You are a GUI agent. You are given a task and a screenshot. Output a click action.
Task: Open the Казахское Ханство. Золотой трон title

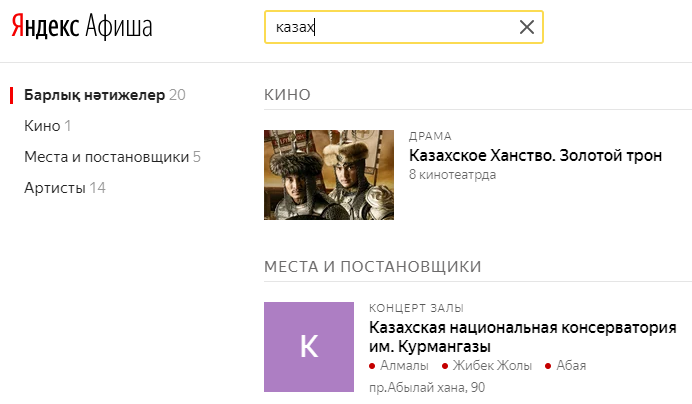535,155
